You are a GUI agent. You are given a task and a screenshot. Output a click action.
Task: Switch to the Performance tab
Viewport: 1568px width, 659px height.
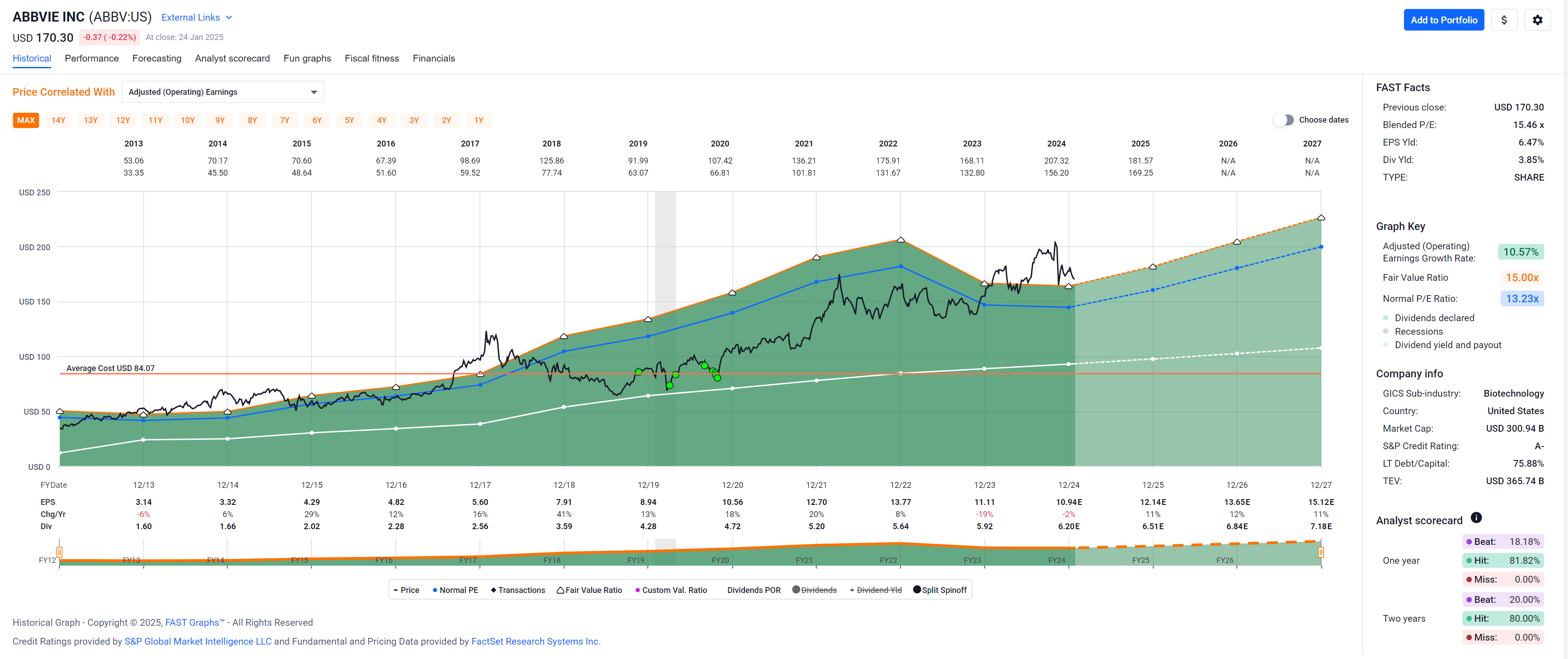click(x=92, y=58)
